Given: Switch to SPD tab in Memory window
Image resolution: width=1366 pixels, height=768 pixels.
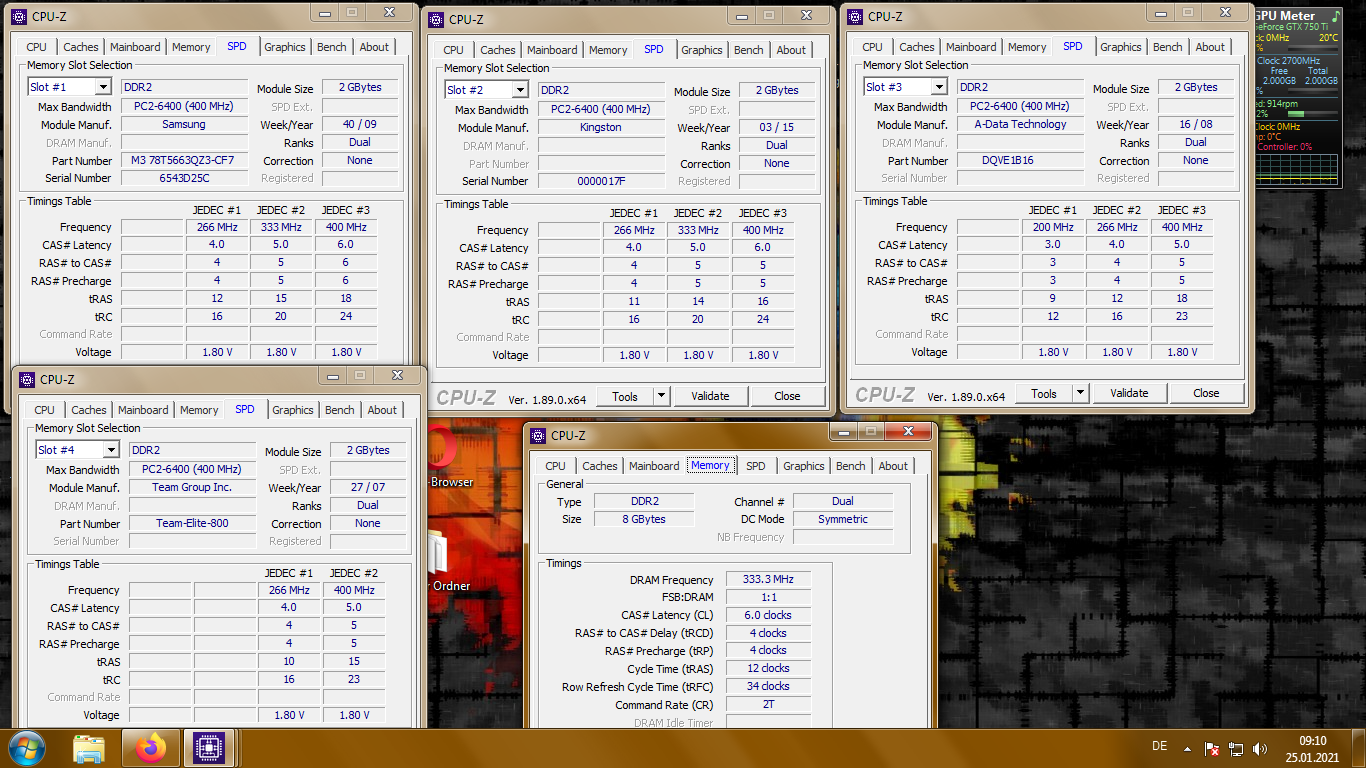Looking at the screenshot, I should coord(756,466).
